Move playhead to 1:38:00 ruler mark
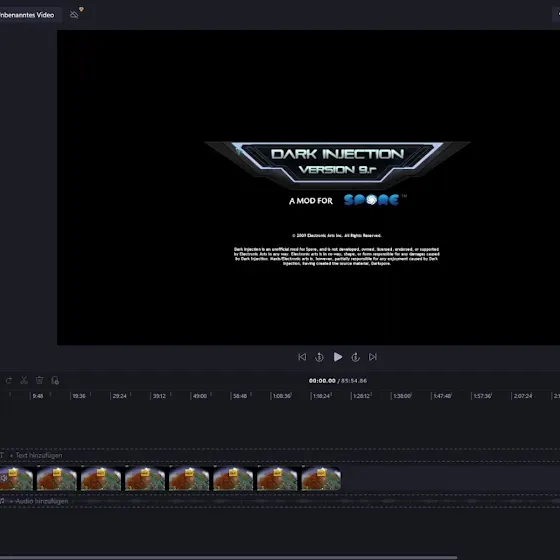 click(401, 396)
